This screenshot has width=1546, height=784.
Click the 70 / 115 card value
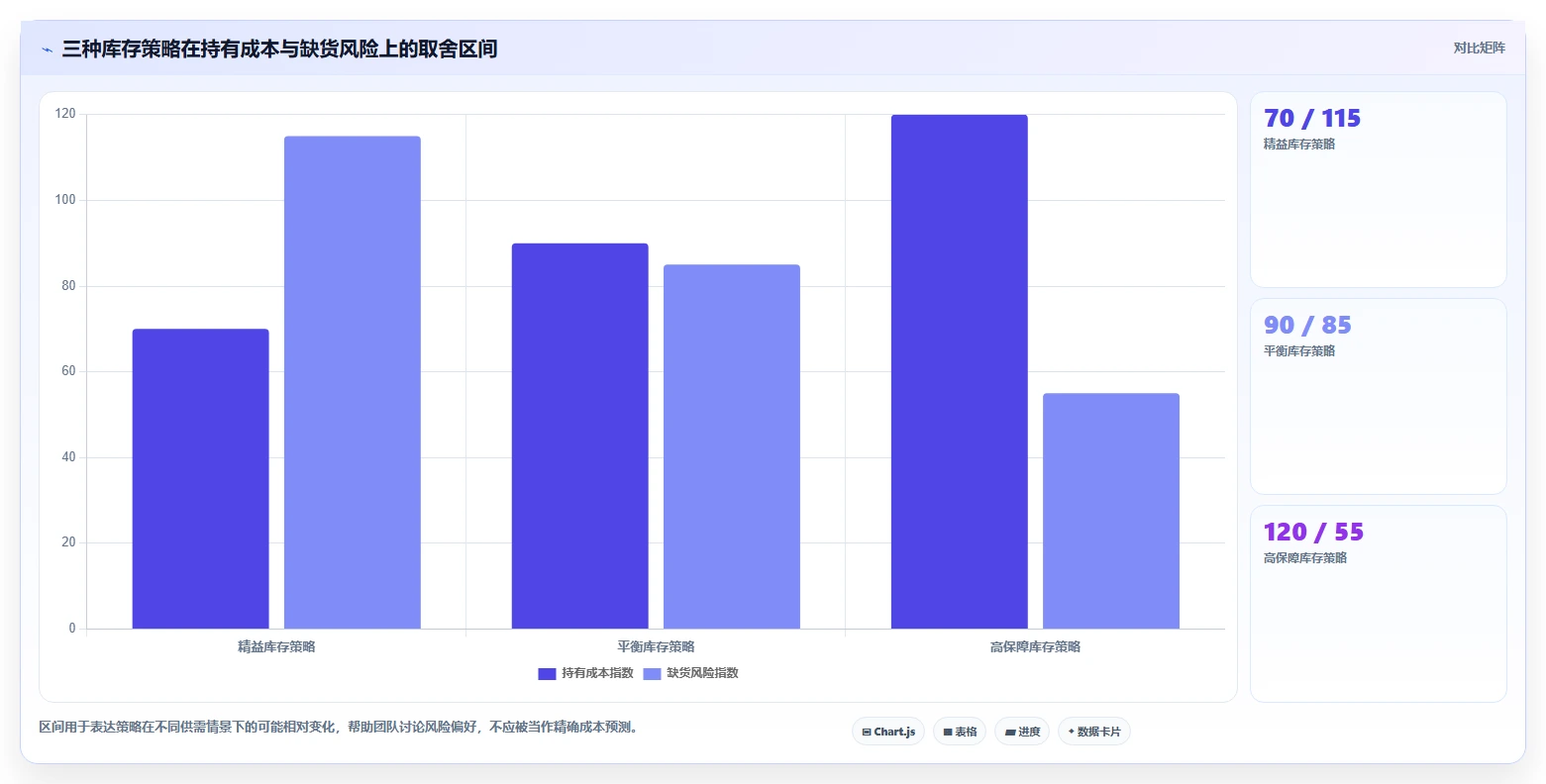coord(1312,119)
